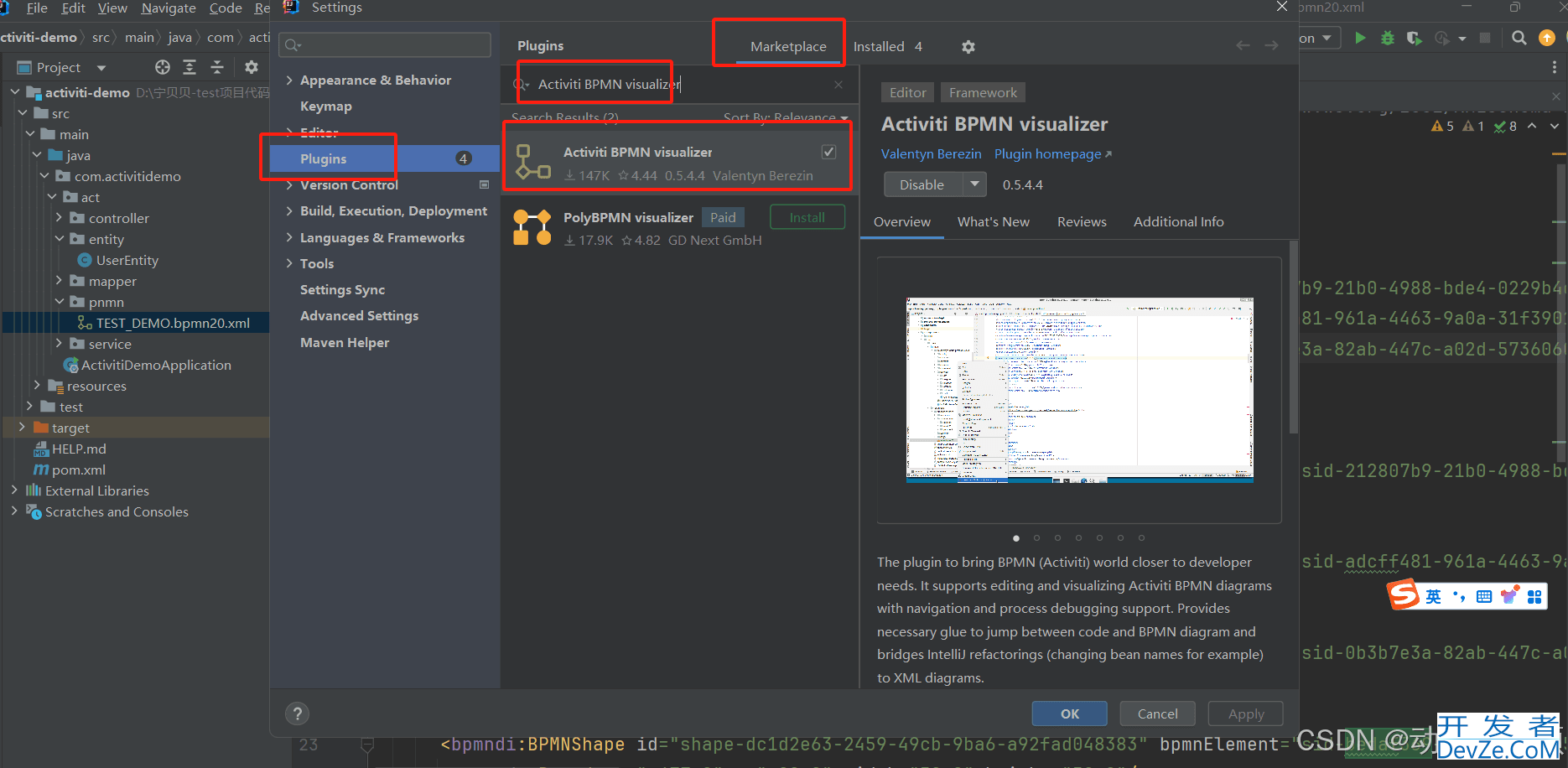Image resolution: width=1568 pixels, height=768 pixels.
Task: Click the Debug bug icon
Action: point(1387,39)
